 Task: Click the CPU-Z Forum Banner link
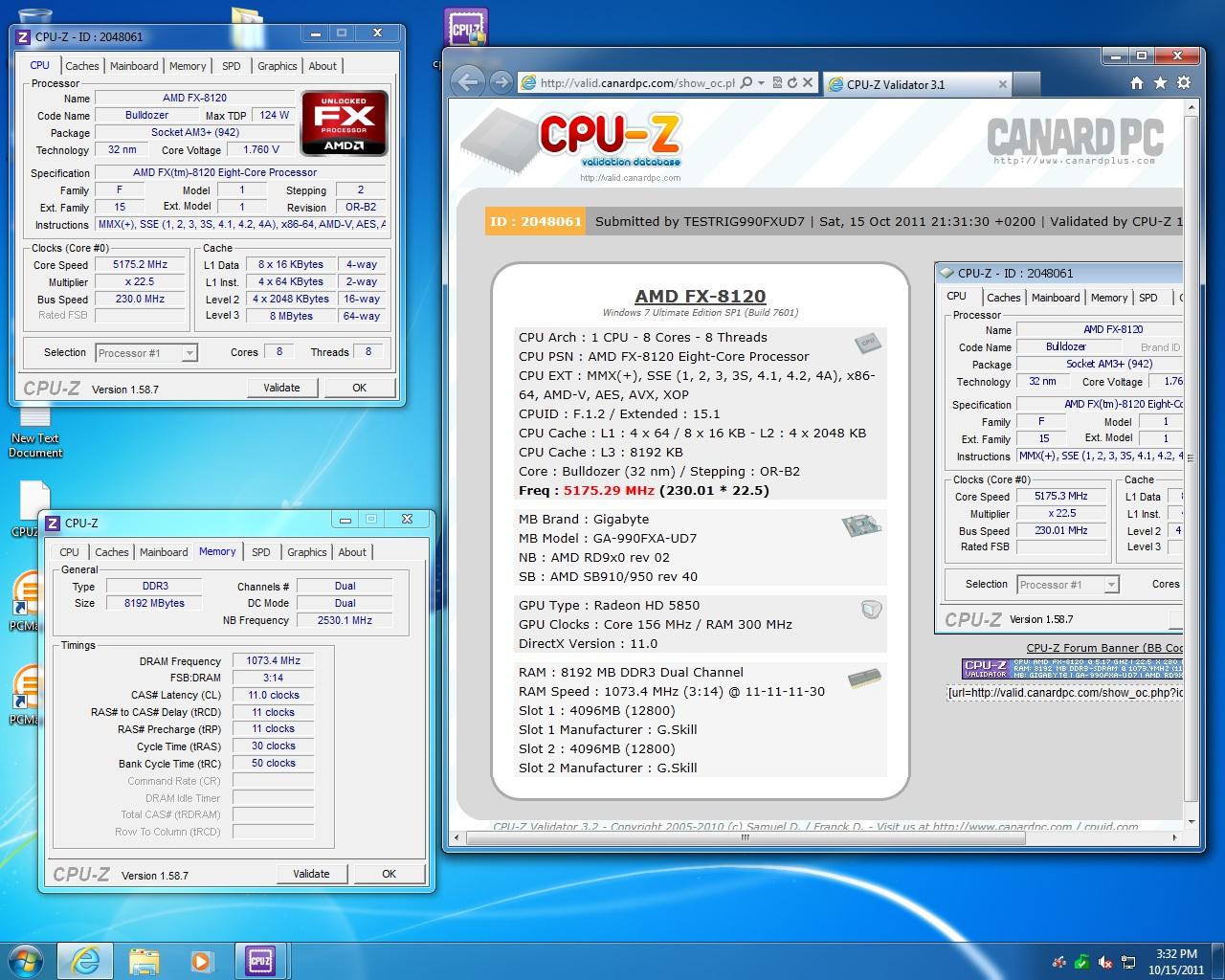click(x=1104, y=648)
